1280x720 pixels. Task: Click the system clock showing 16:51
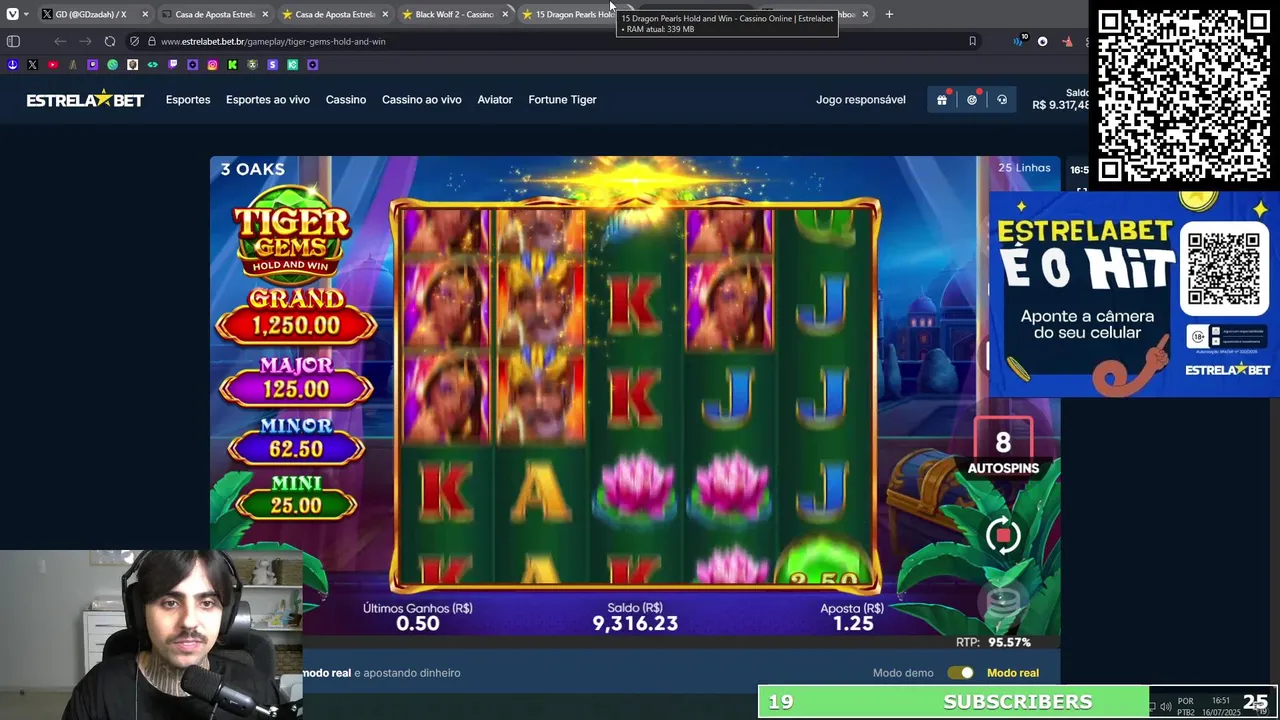click(x=1221, y=701)
